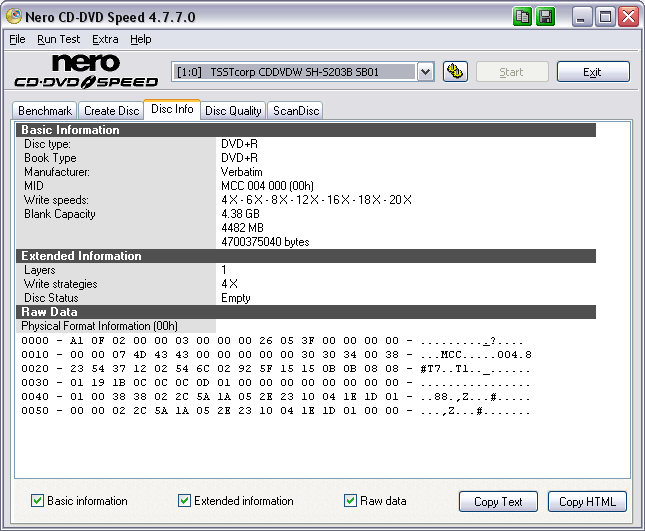Click the Nero disc icon in title bar

14,16
